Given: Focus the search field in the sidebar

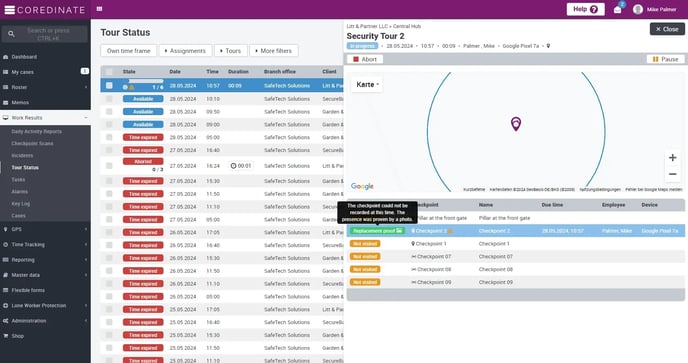Looking at the screenshot, I should pos(48,34).
